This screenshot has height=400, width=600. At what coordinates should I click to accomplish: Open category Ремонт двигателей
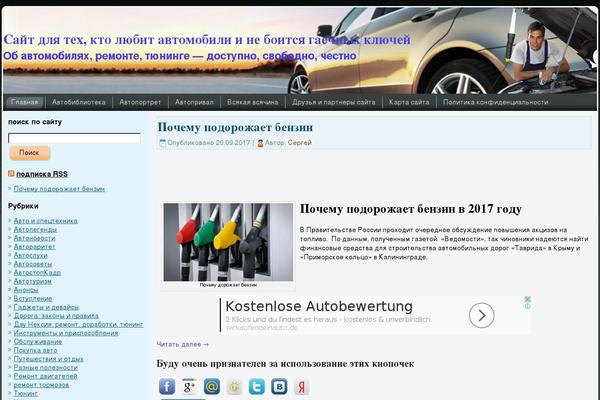pyautogui.click(x=46, y=376)
